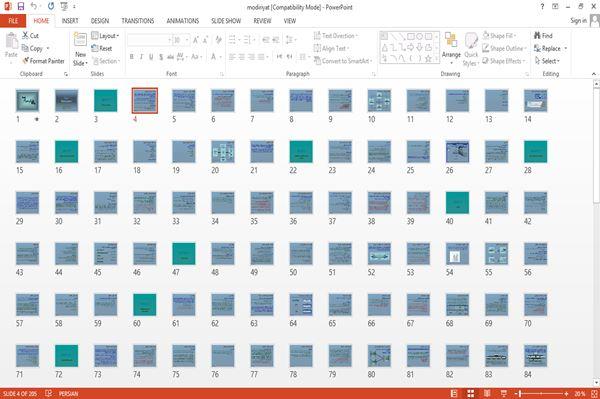Viewport: 600px width, 399px height.
Task: Toggle Align Left paragraph
Action: coord(232,57)
